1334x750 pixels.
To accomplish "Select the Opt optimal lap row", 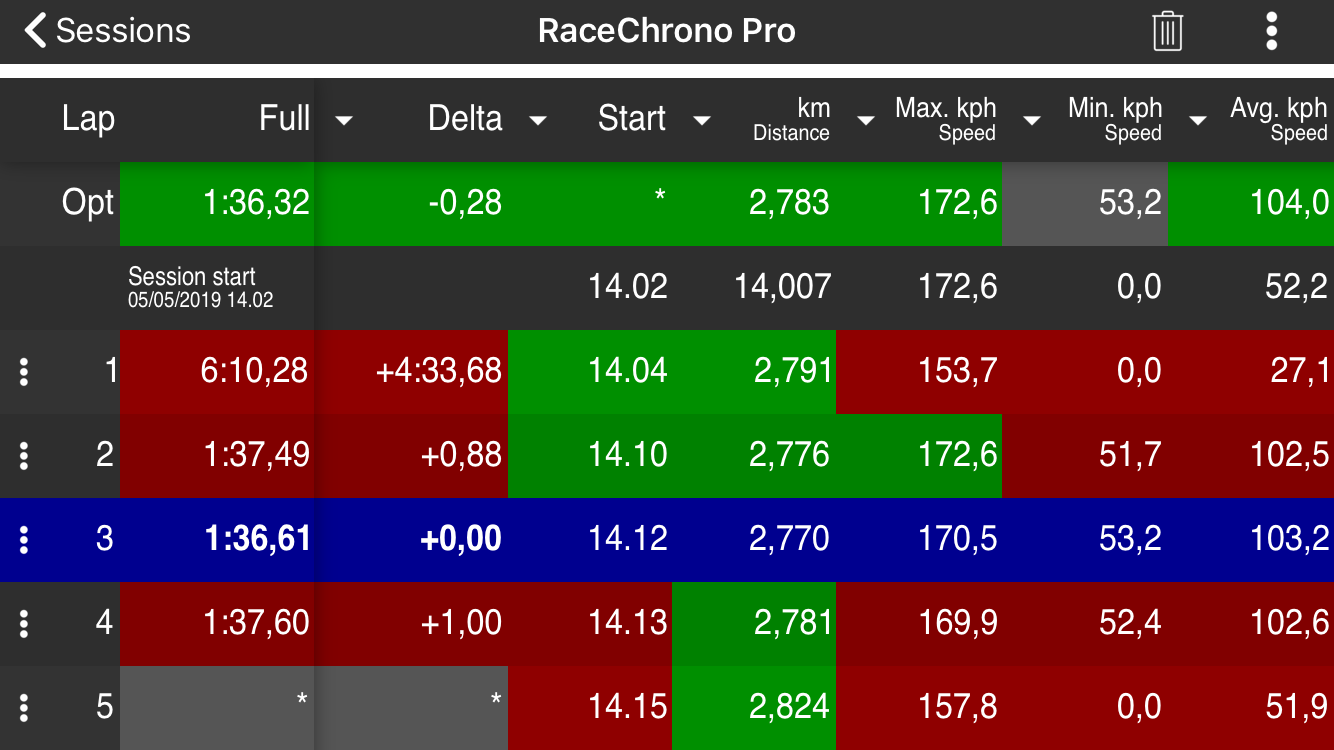I will 88,204.
